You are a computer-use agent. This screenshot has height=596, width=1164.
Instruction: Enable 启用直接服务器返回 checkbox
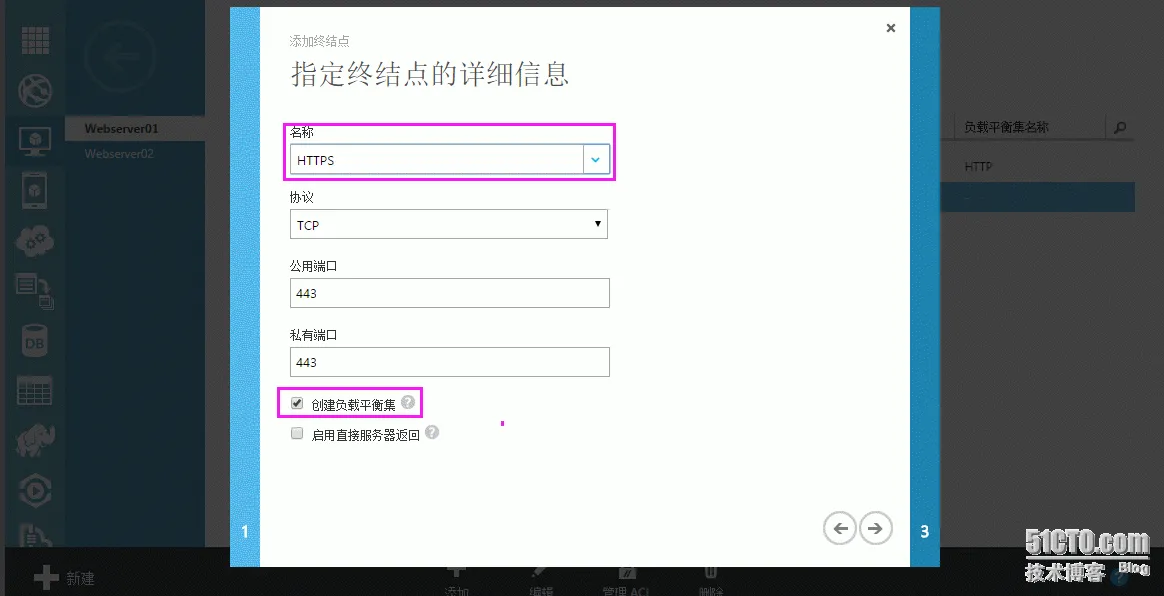coord(297,433)
